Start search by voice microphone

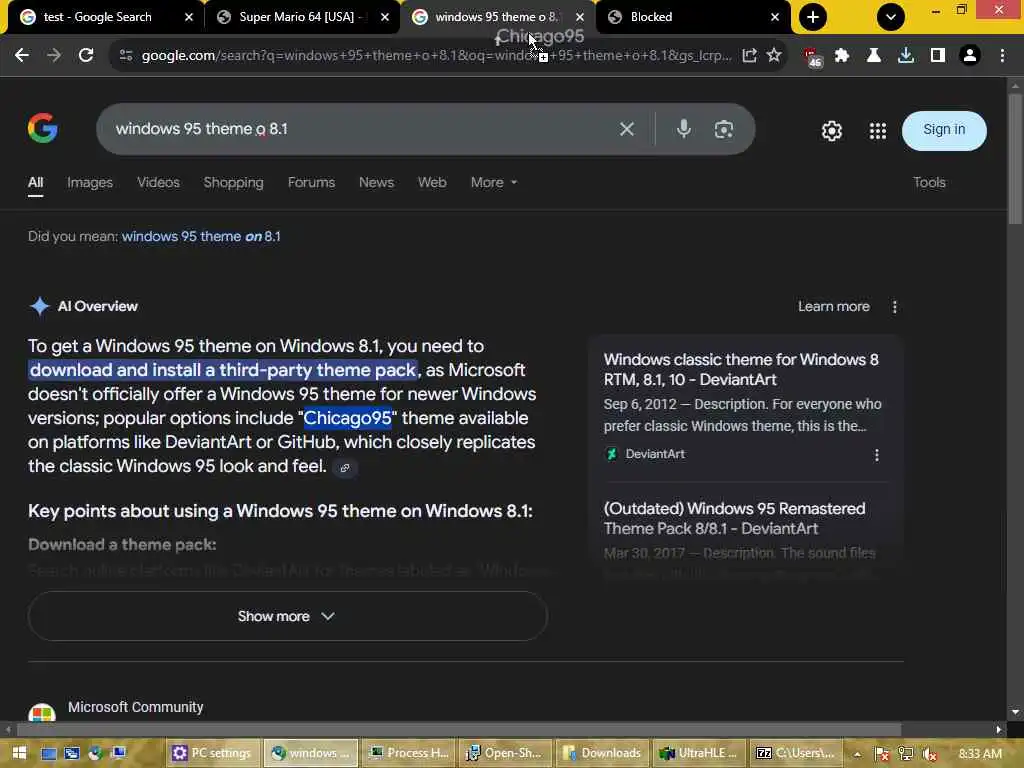pyautogui.click(x=684, y=129)
